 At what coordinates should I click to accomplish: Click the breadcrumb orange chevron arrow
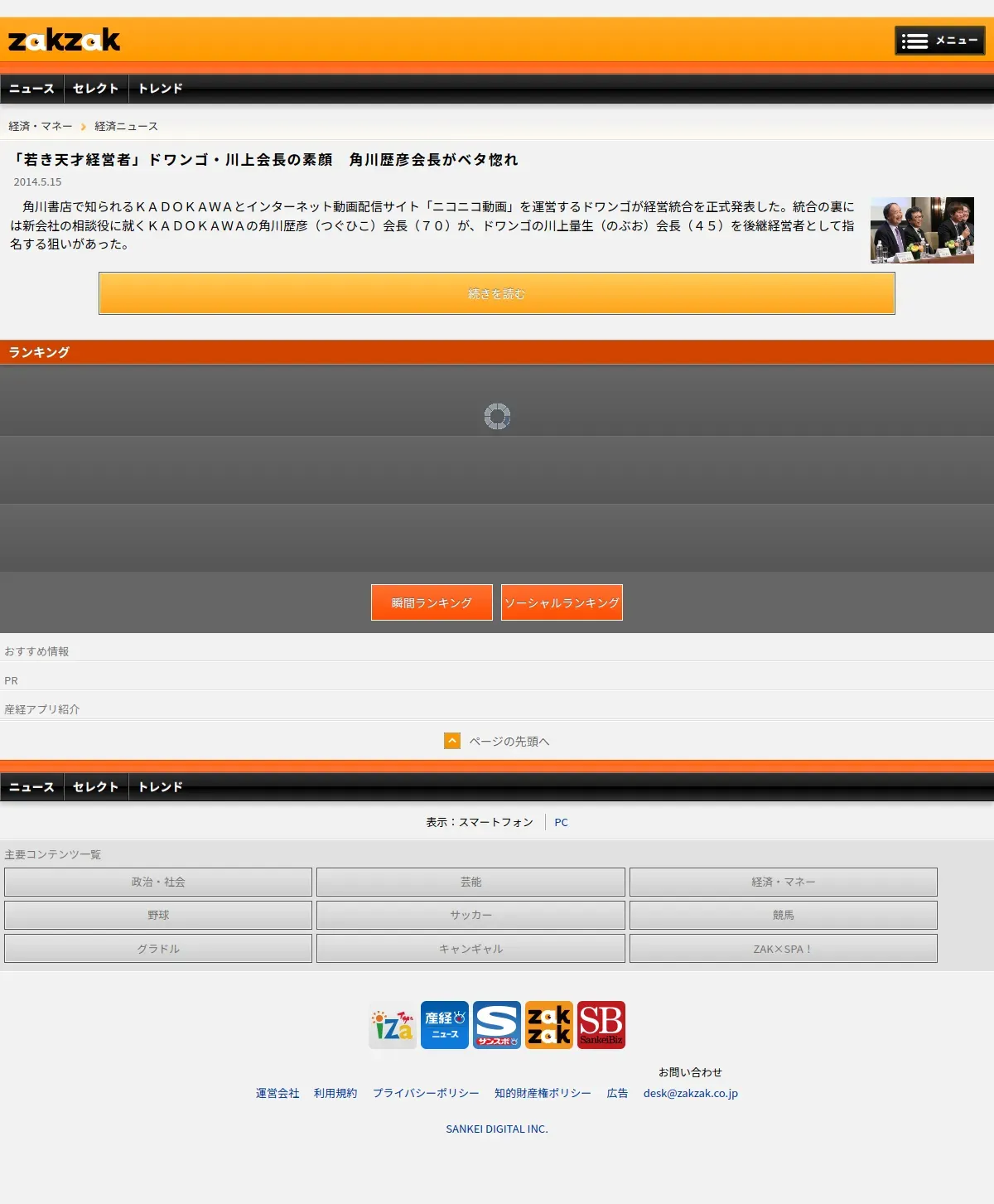point(84,127)
